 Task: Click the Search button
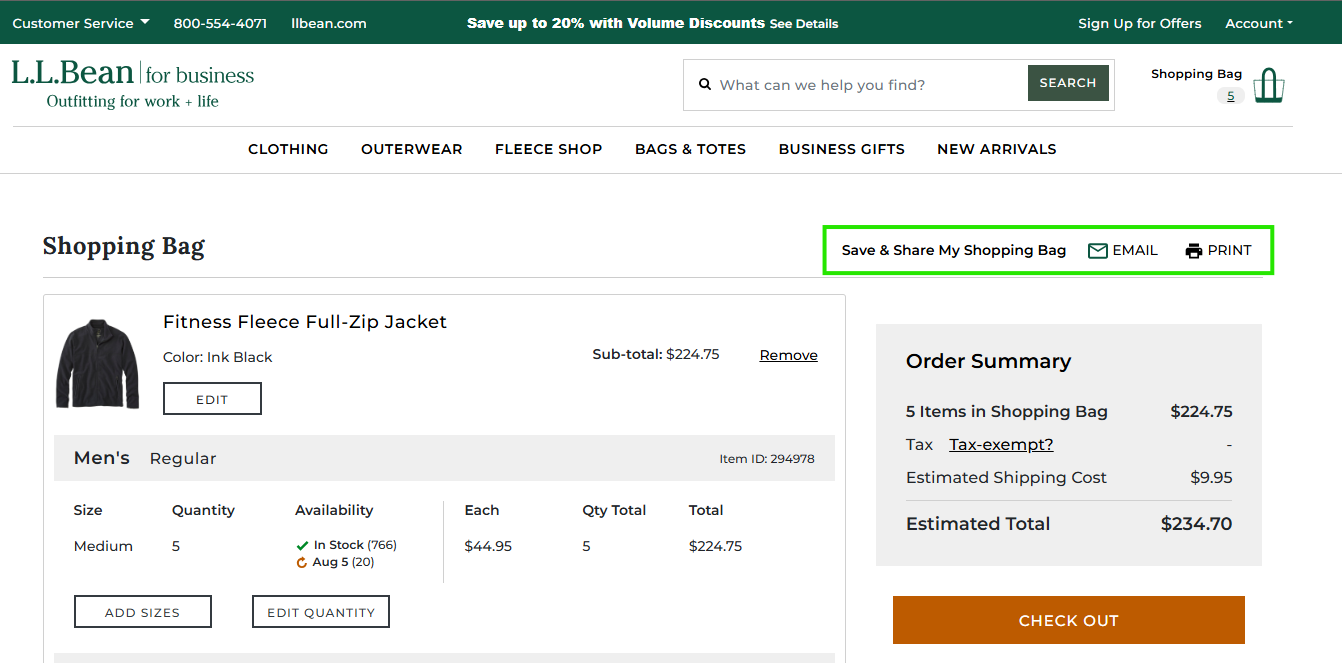coord(1068,83)
